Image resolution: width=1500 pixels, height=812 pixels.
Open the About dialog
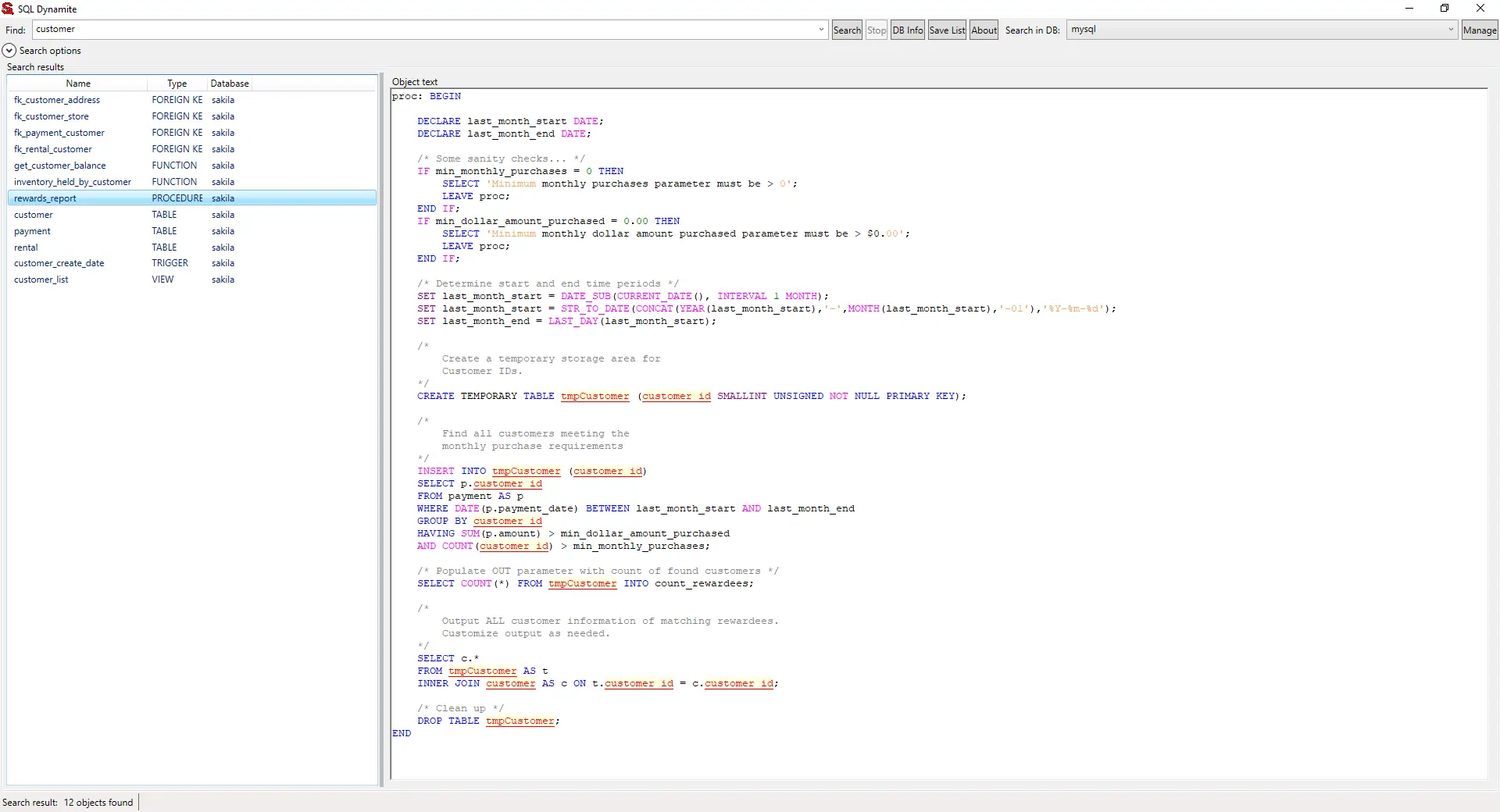pyautogui.click(x=984, y=30)
